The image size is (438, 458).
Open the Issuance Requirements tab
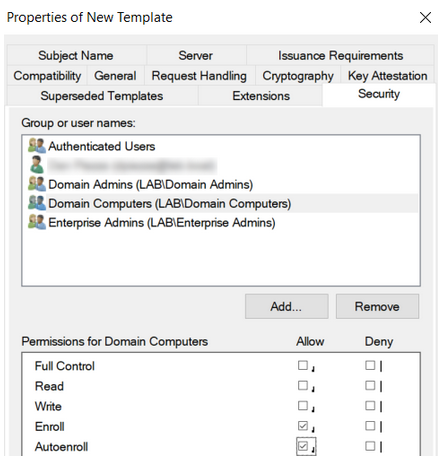(x=340, y=55)
